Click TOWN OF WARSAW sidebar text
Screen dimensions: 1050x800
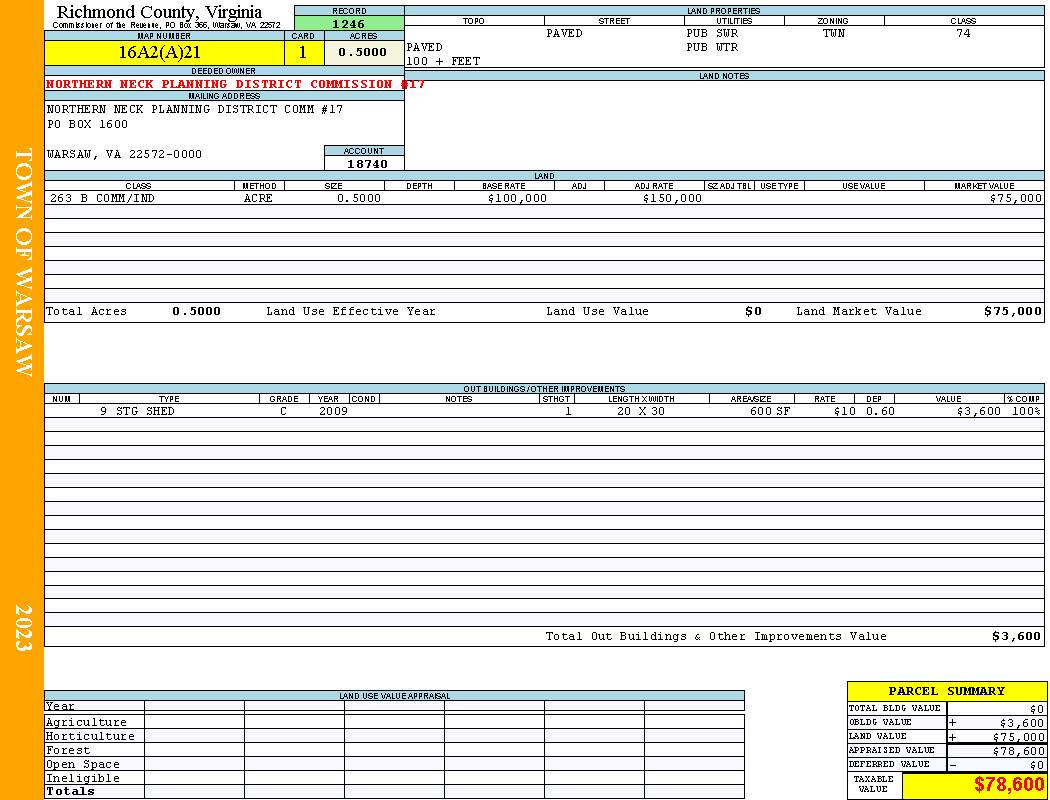[23, 262]
